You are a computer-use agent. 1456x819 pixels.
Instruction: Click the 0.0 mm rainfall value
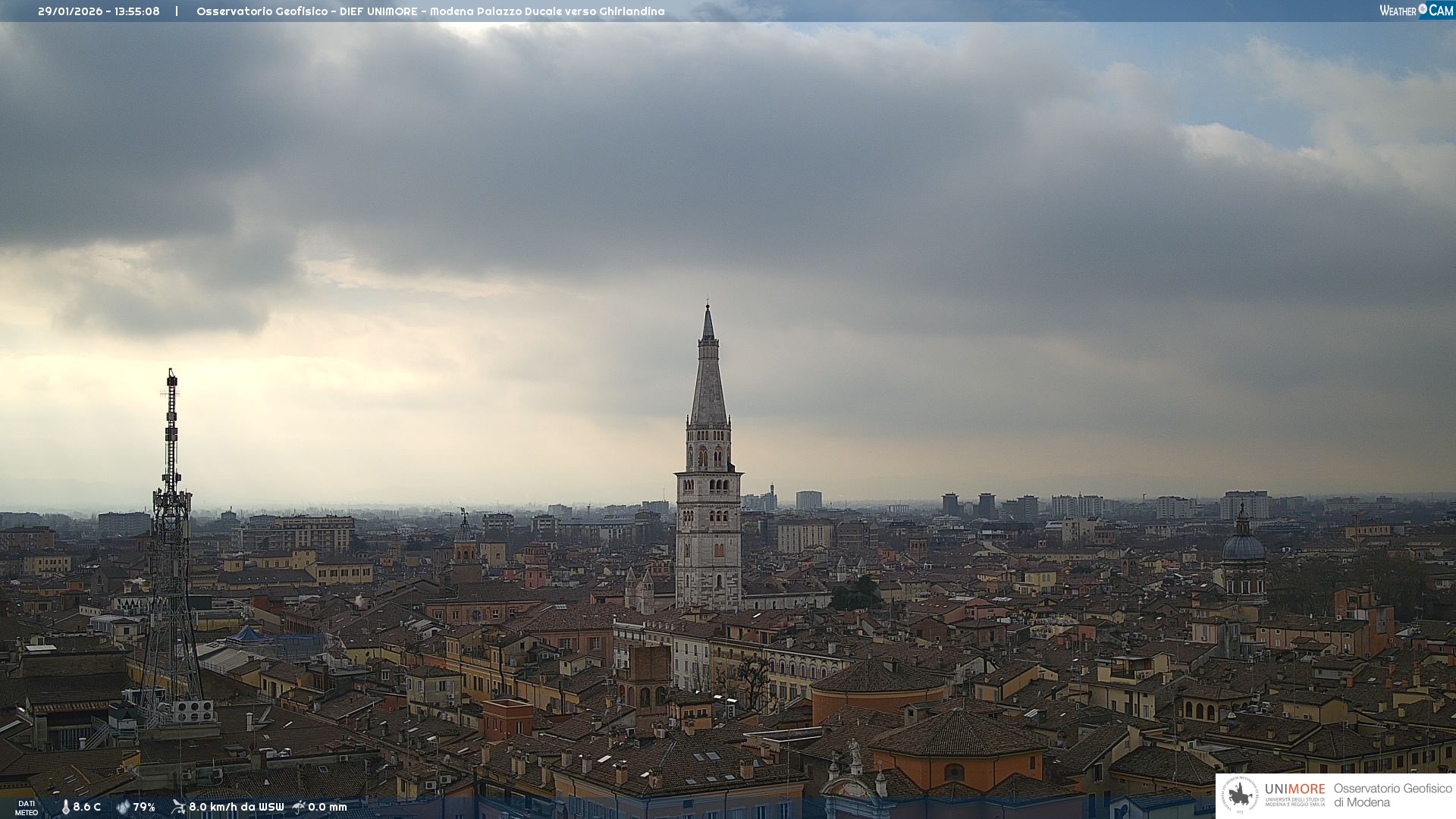coord(327,808)
